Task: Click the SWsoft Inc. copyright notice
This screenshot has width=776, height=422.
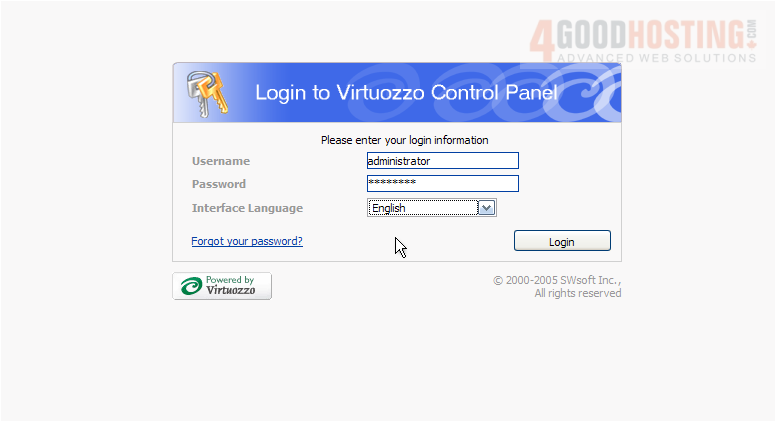Action: (x=557, y=280)
